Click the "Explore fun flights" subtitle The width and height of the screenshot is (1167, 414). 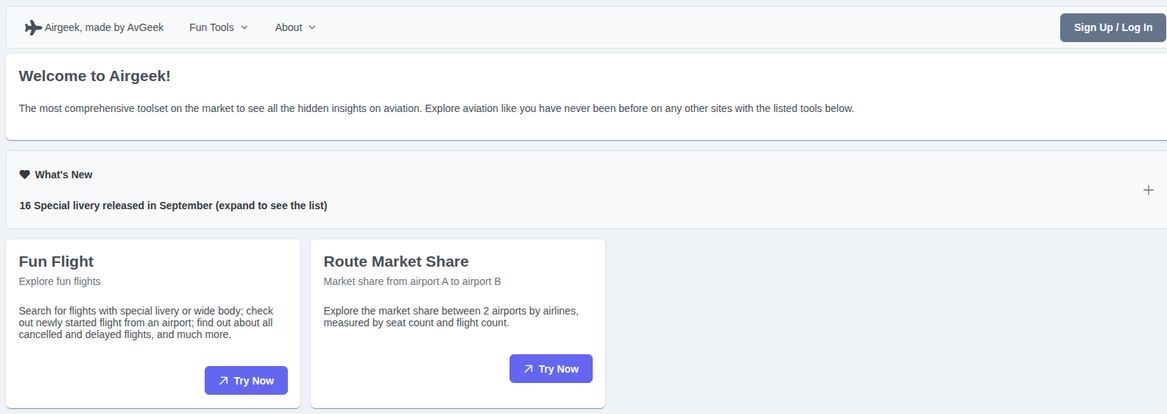pos(60,282)
